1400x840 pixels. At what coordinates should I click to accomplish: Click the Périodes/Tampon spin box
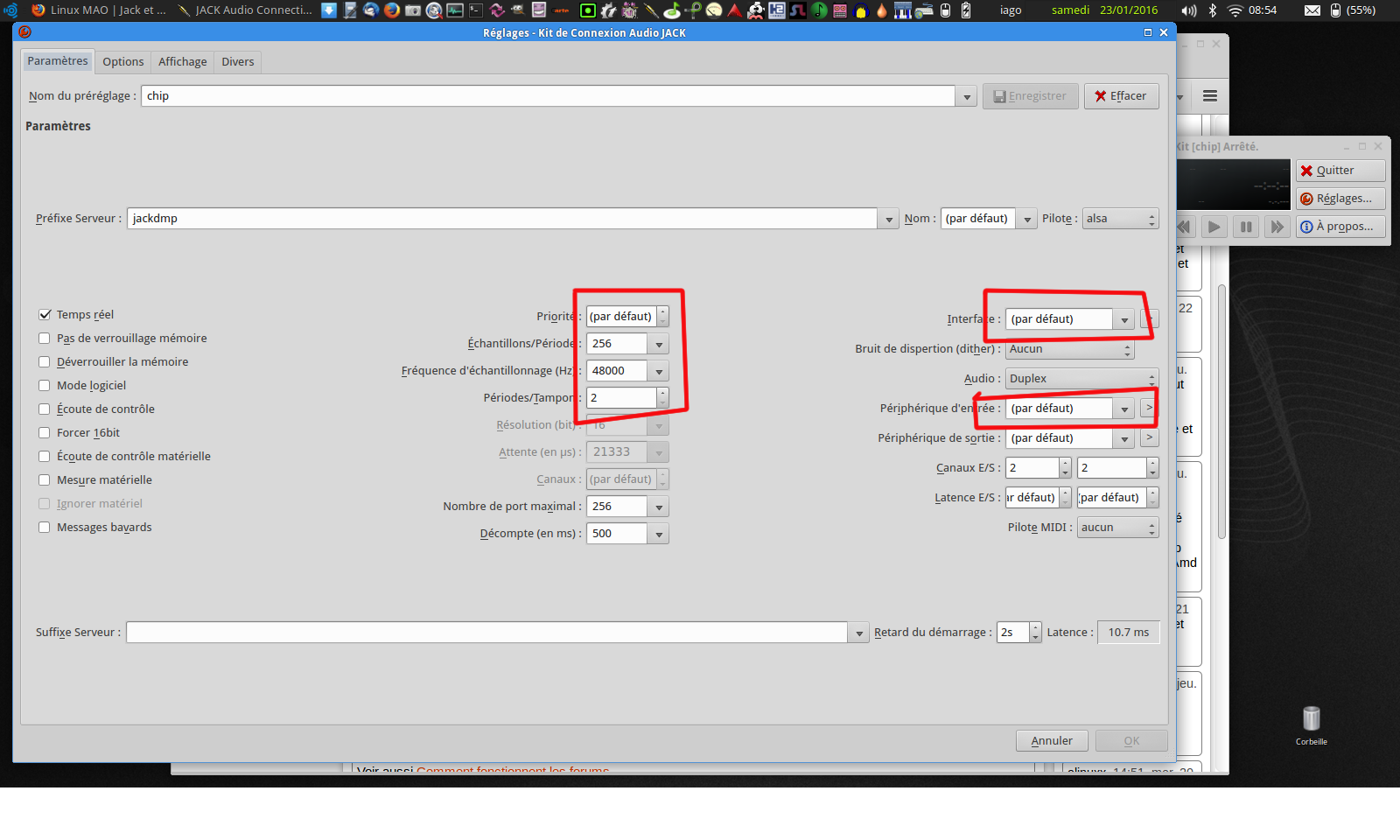coord(627,398)
